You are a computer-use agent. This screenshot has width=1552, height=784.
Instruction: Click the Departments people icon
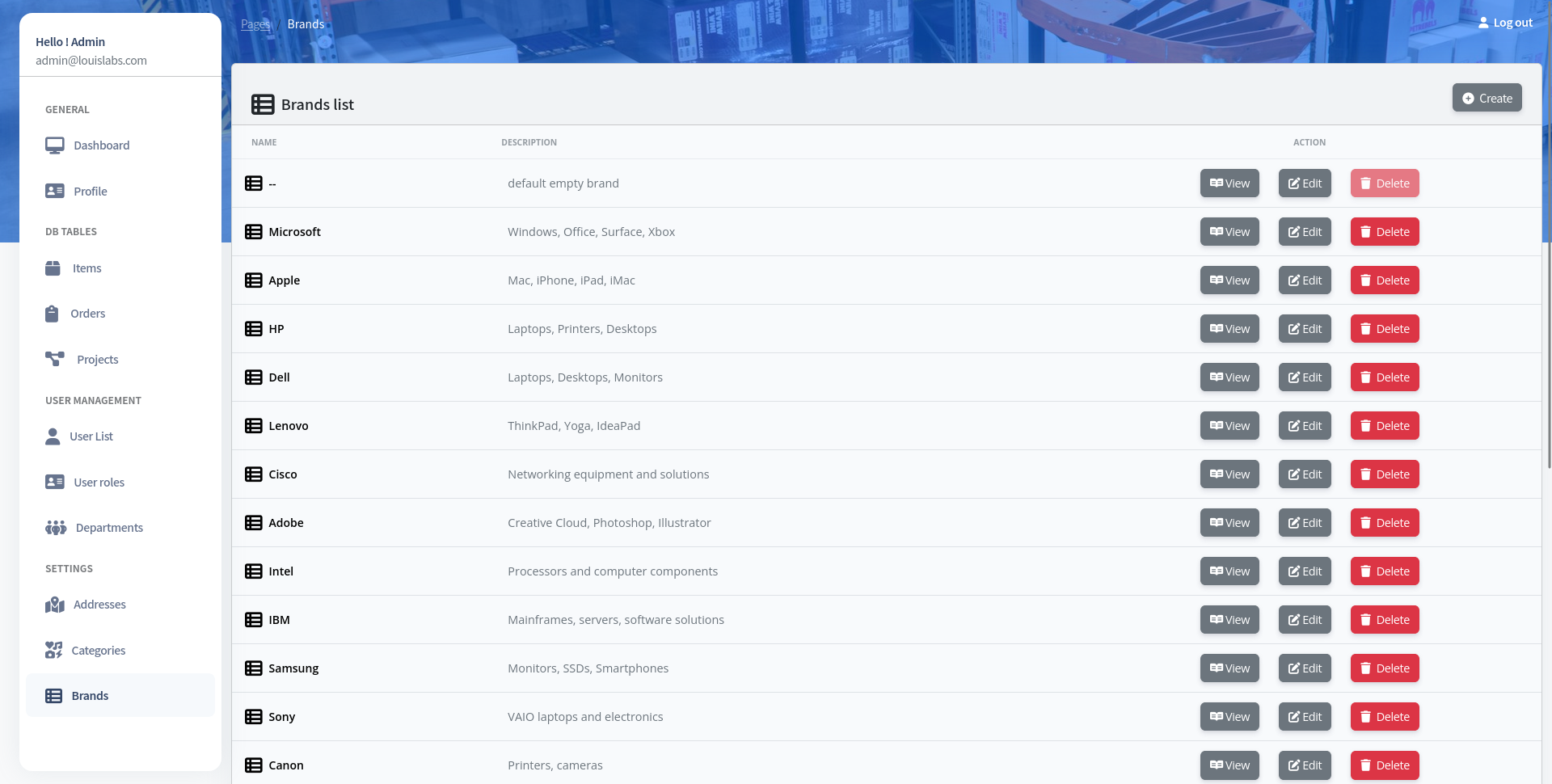[x=56, y=528]
